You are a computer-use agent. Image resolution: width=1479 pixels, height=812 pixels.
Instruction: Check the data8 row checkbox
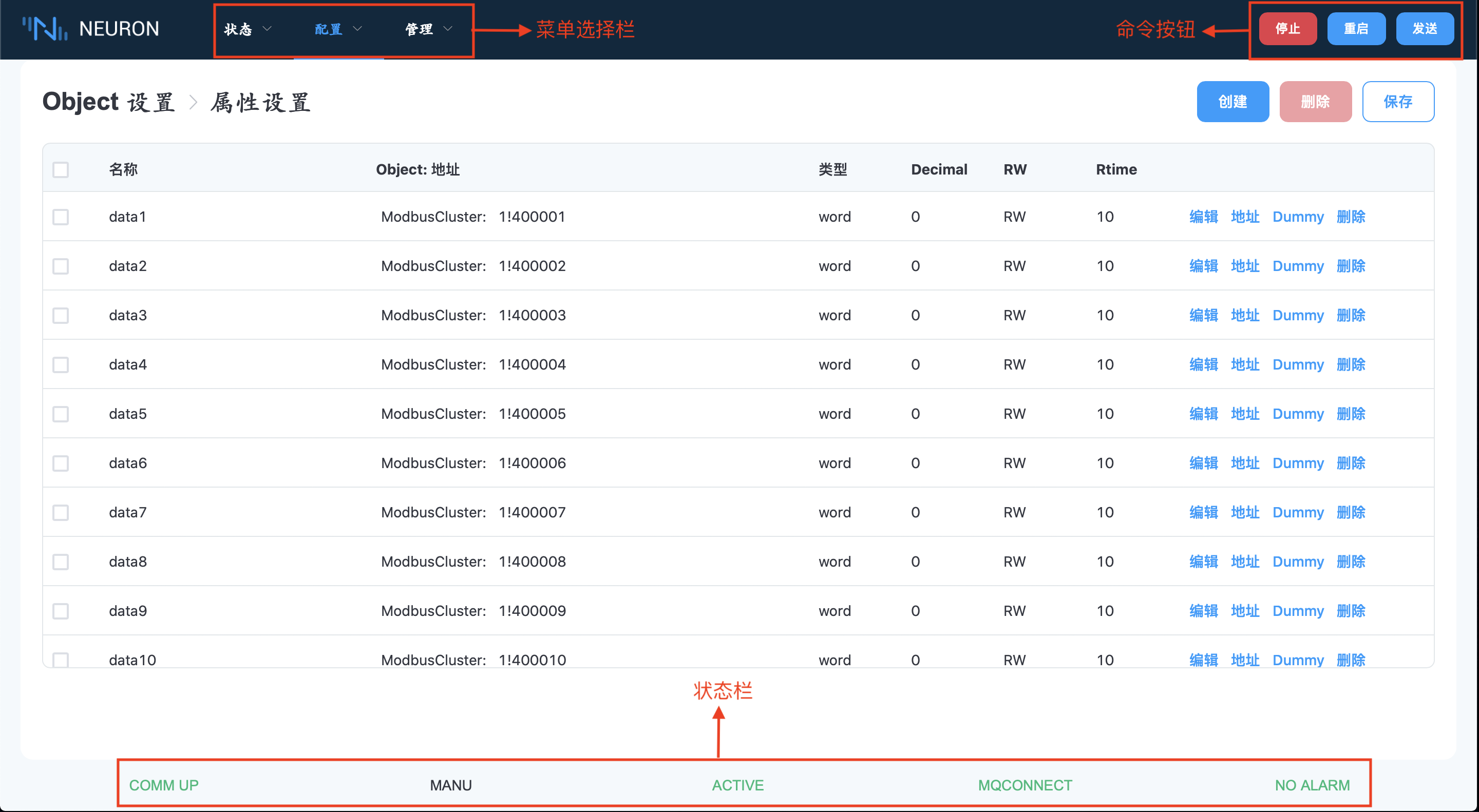pos(60,562)
